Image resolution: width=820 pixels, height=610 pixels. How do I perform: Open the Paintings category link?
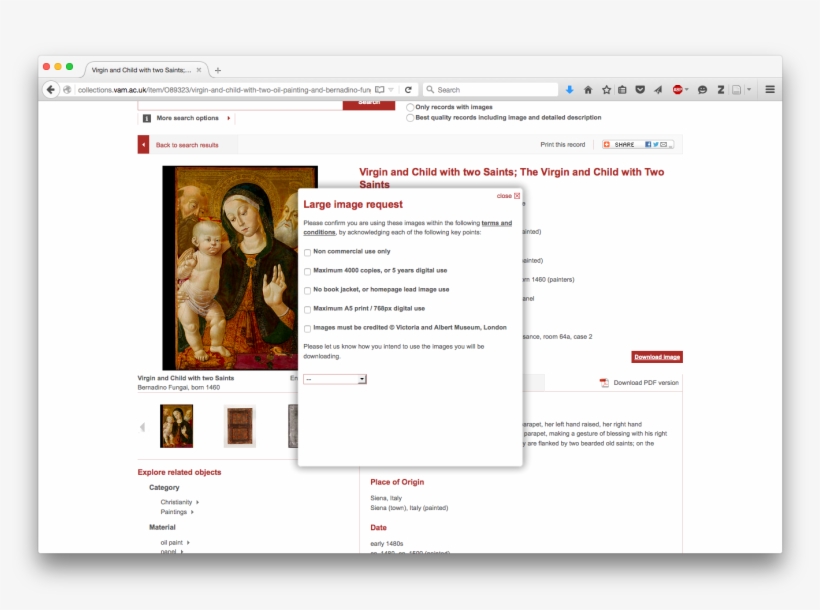174,512
